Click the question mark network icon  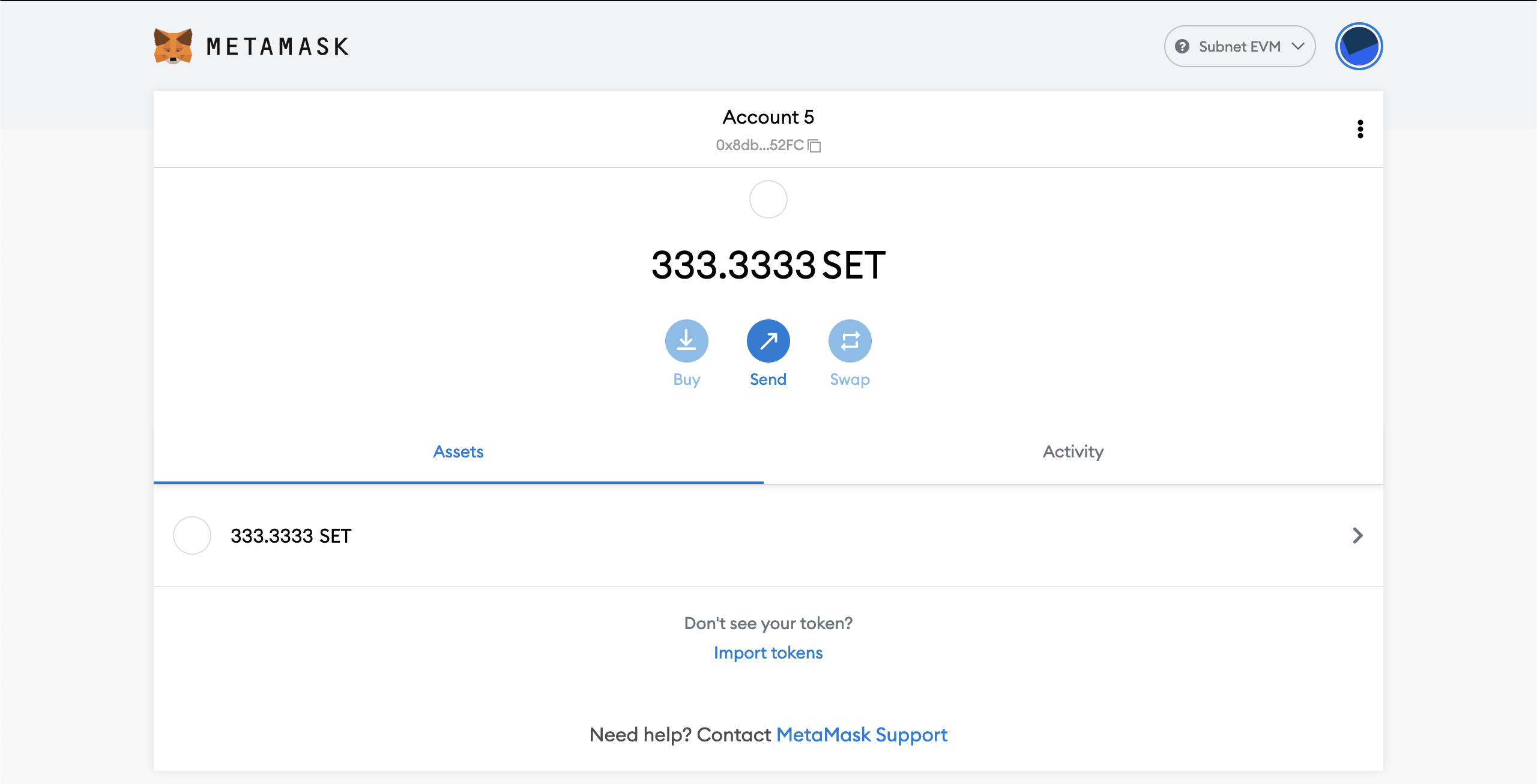click(x=1182, y=46)
